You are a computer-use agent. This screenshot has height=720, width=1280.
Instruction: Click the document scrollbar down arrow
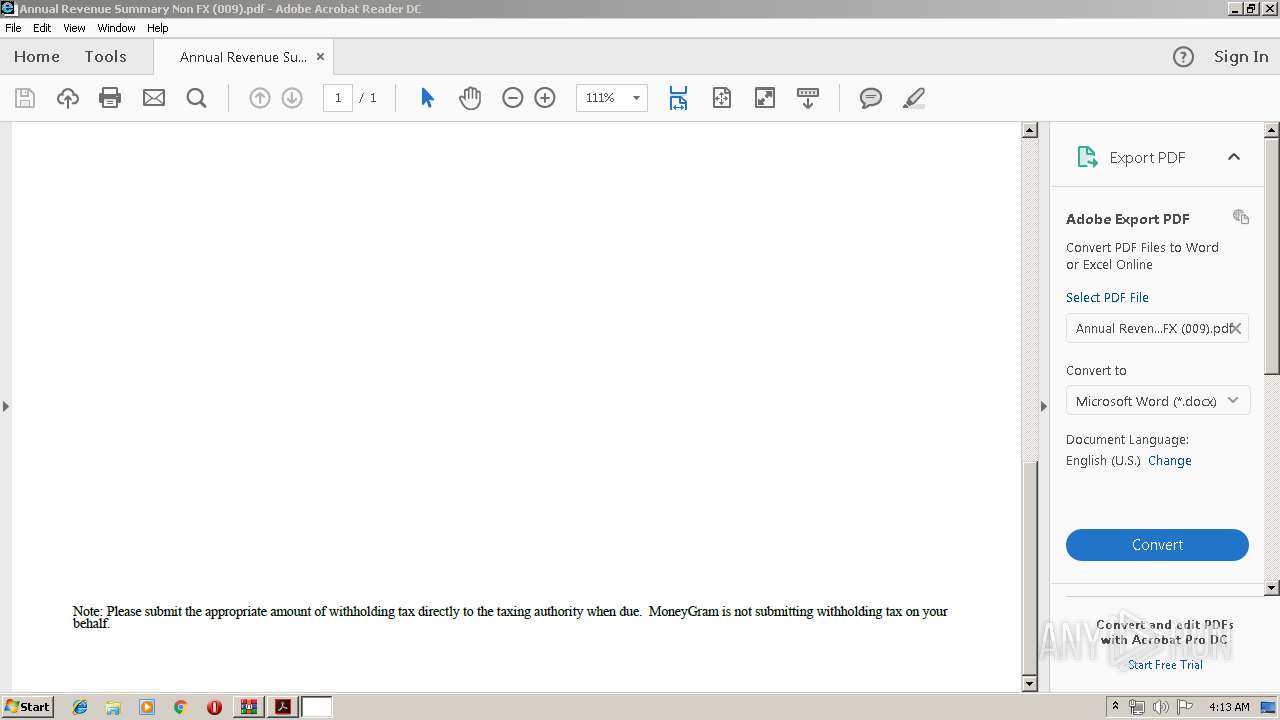click(1029, 684)
